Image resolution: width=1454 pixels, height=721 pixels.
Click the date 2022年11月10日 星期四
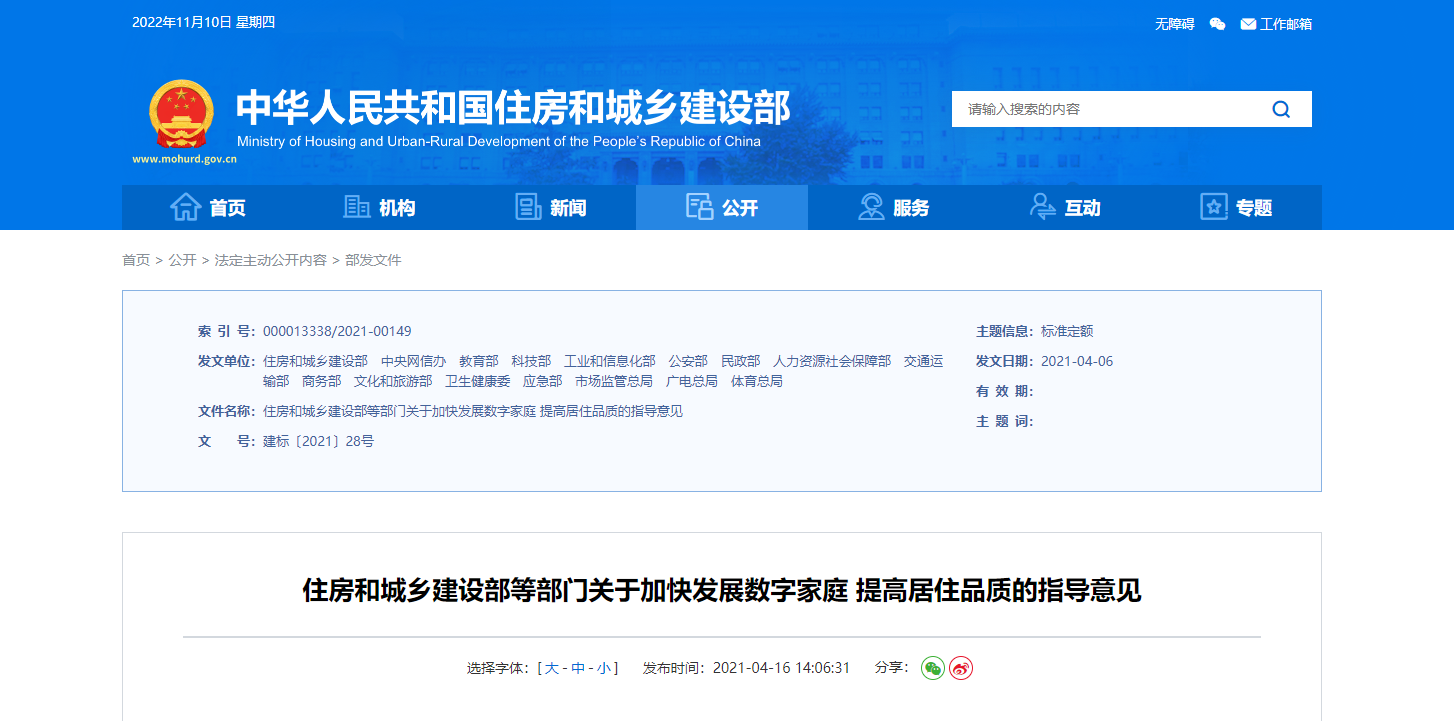pos(203,22)
